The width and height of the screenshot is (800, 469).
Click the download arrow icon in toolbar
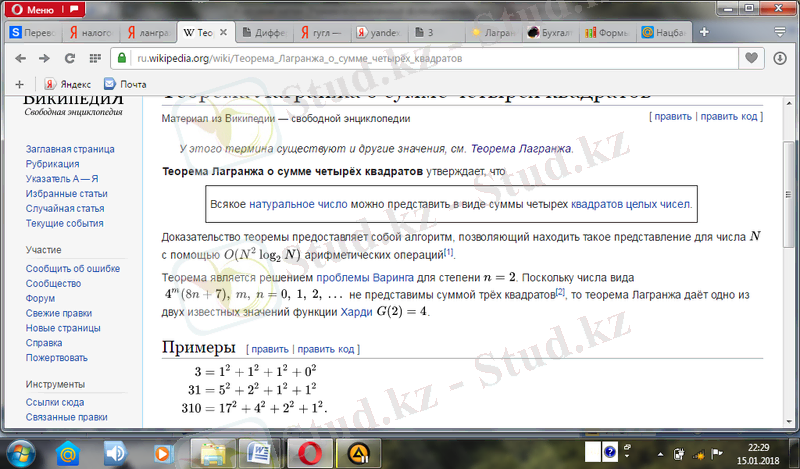point(780,58)
